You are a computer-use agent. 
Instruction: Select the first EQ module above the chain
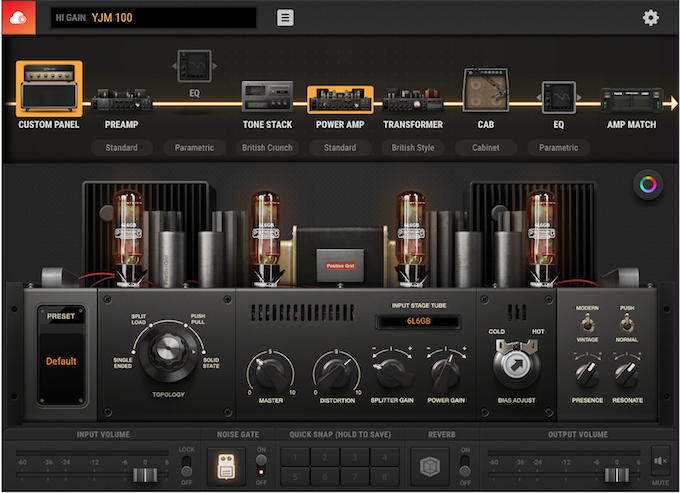(194, 66)
